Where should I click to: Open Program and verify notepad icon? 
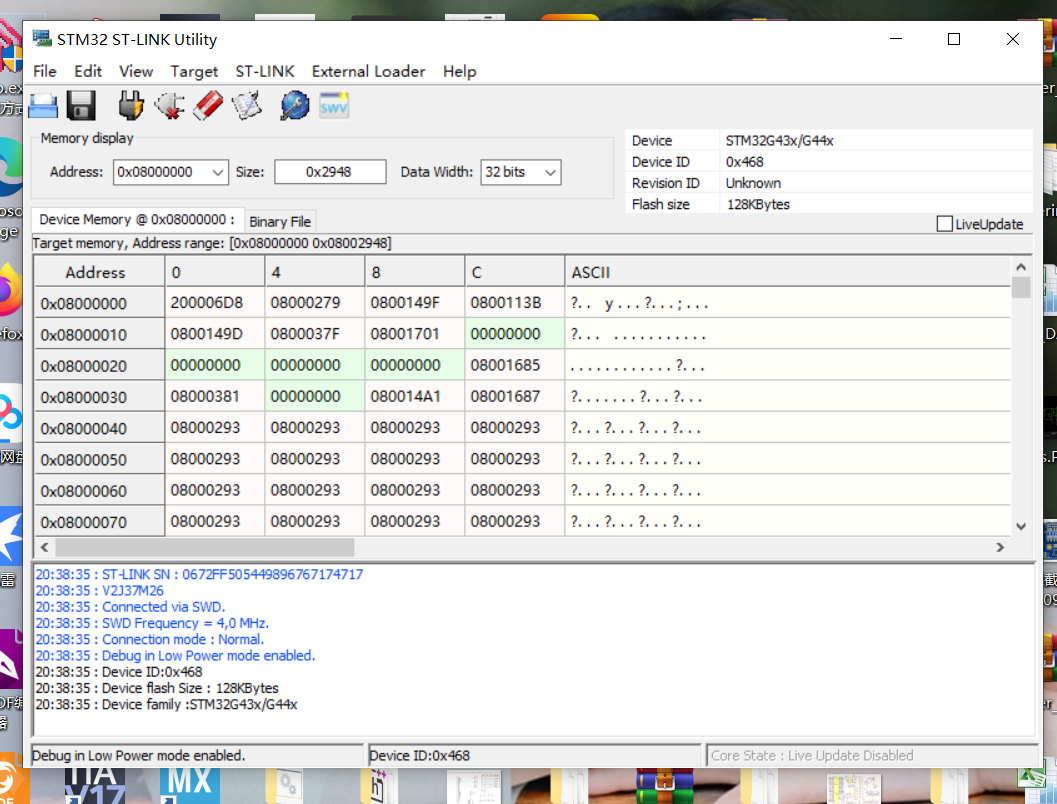(x=246, y=106)
